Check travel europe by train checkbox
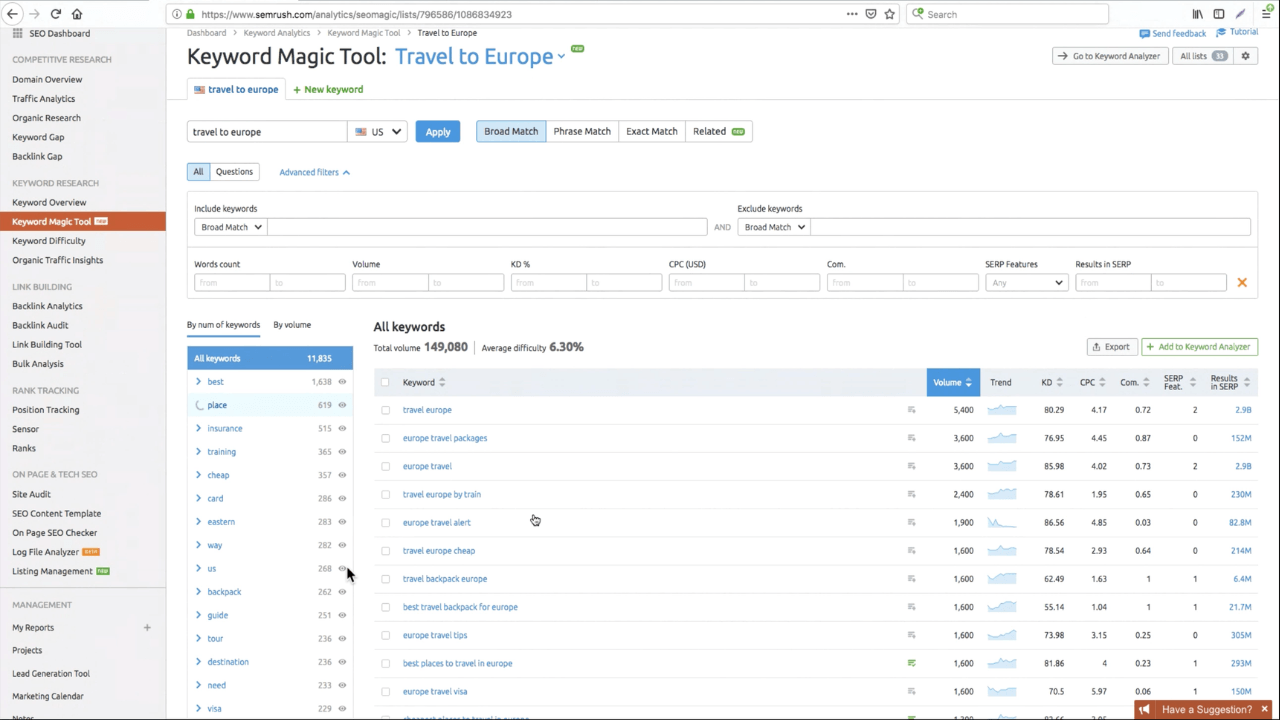This screenshot has height=720, width=1280. coord(385,494)
